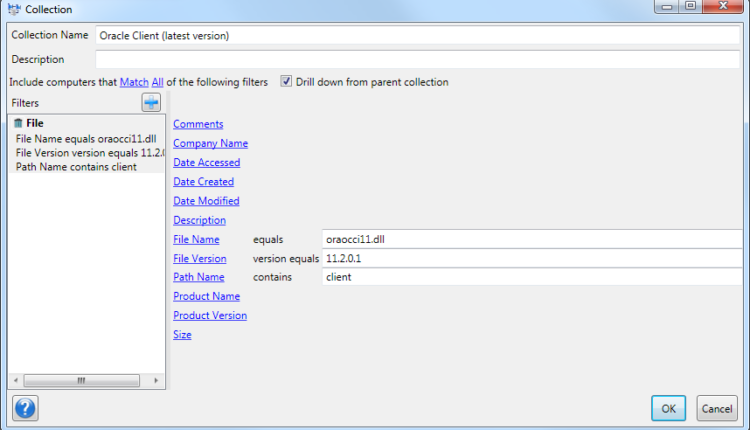Select the File node in Filters tree
Image resolution: width=750 pixels, height=430 pixels.
tap(34, 123)
